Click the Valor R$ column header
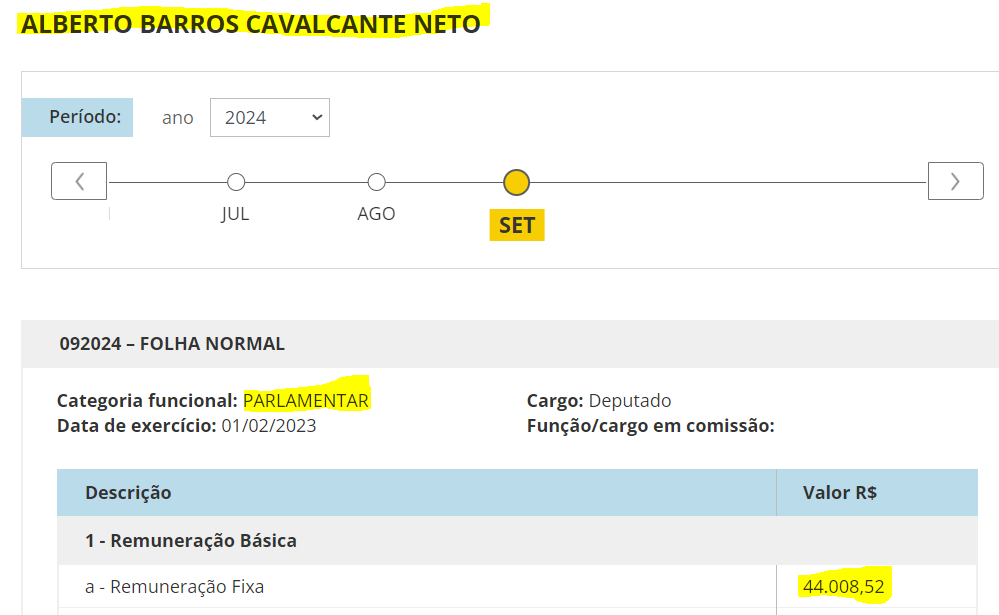 pyautogui.click(x=840, y=492)
